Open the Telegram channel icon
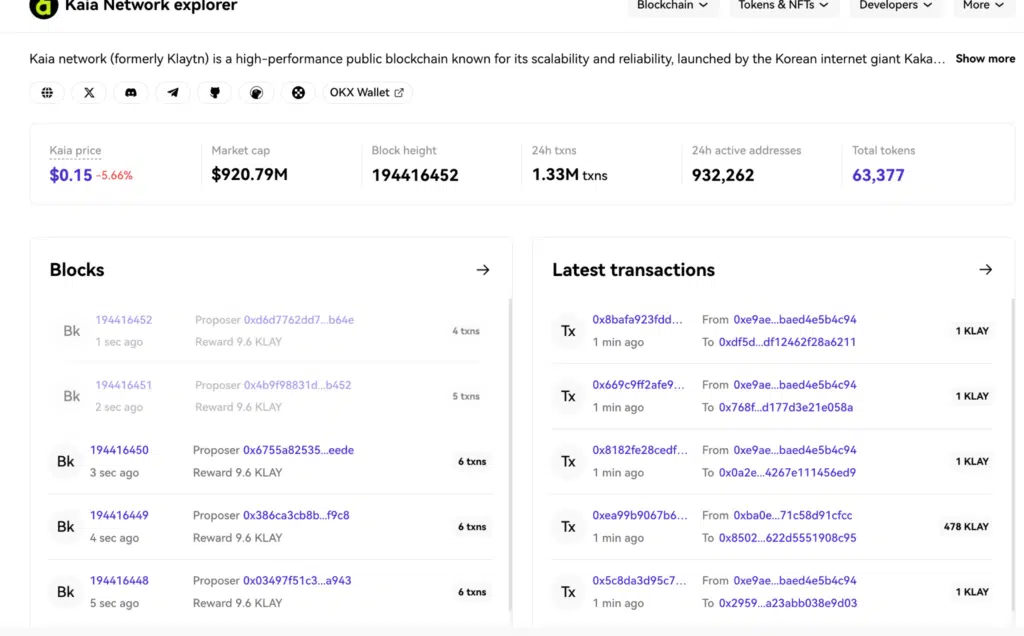Viewport: 1024px width, 636px height. click(173, 93)
